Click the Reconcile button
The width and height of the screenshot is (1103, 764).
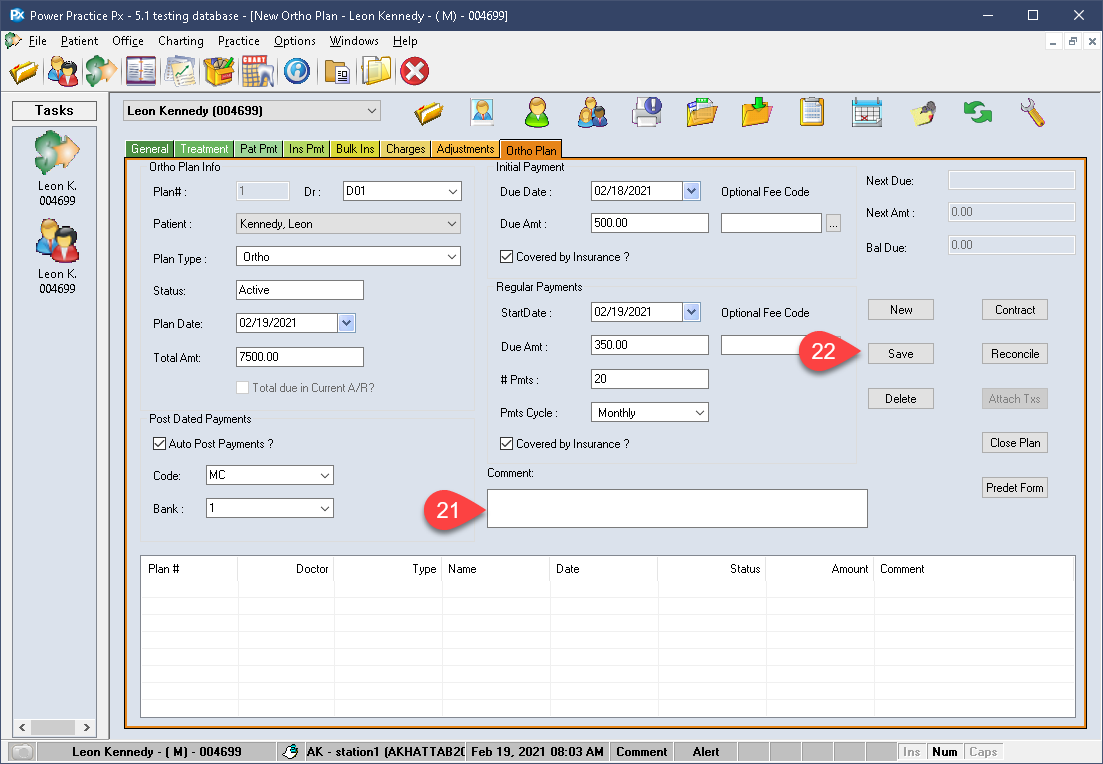pos(1014,354)
